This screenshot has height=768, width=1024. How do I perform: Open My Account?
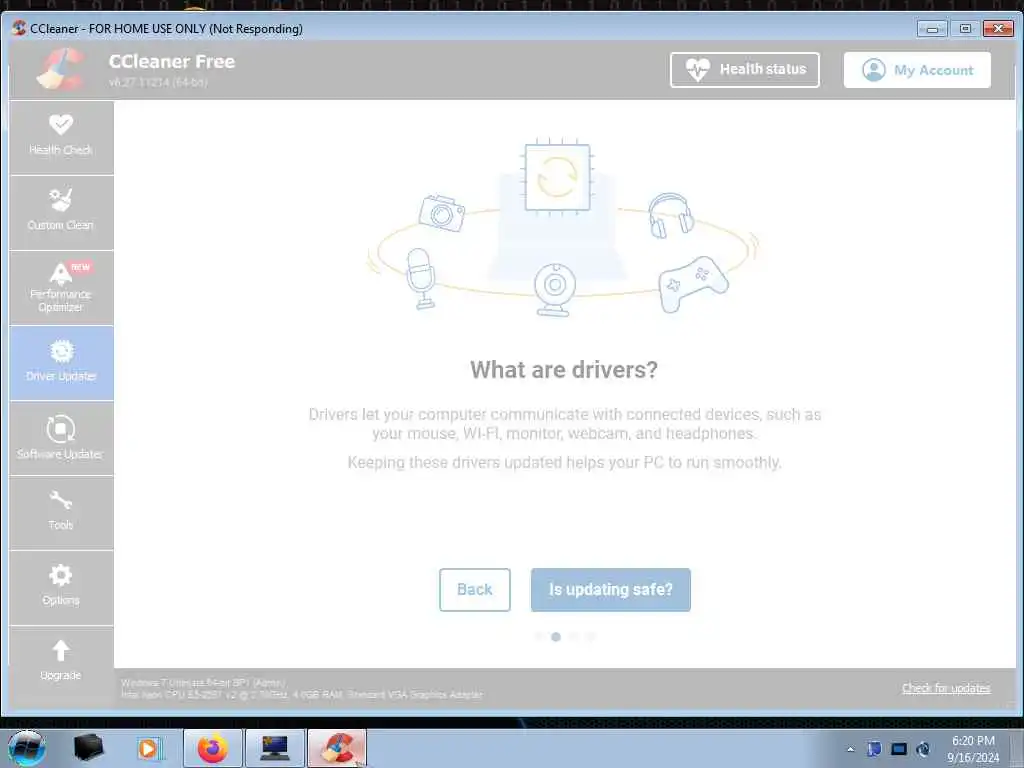pos(917,70)
